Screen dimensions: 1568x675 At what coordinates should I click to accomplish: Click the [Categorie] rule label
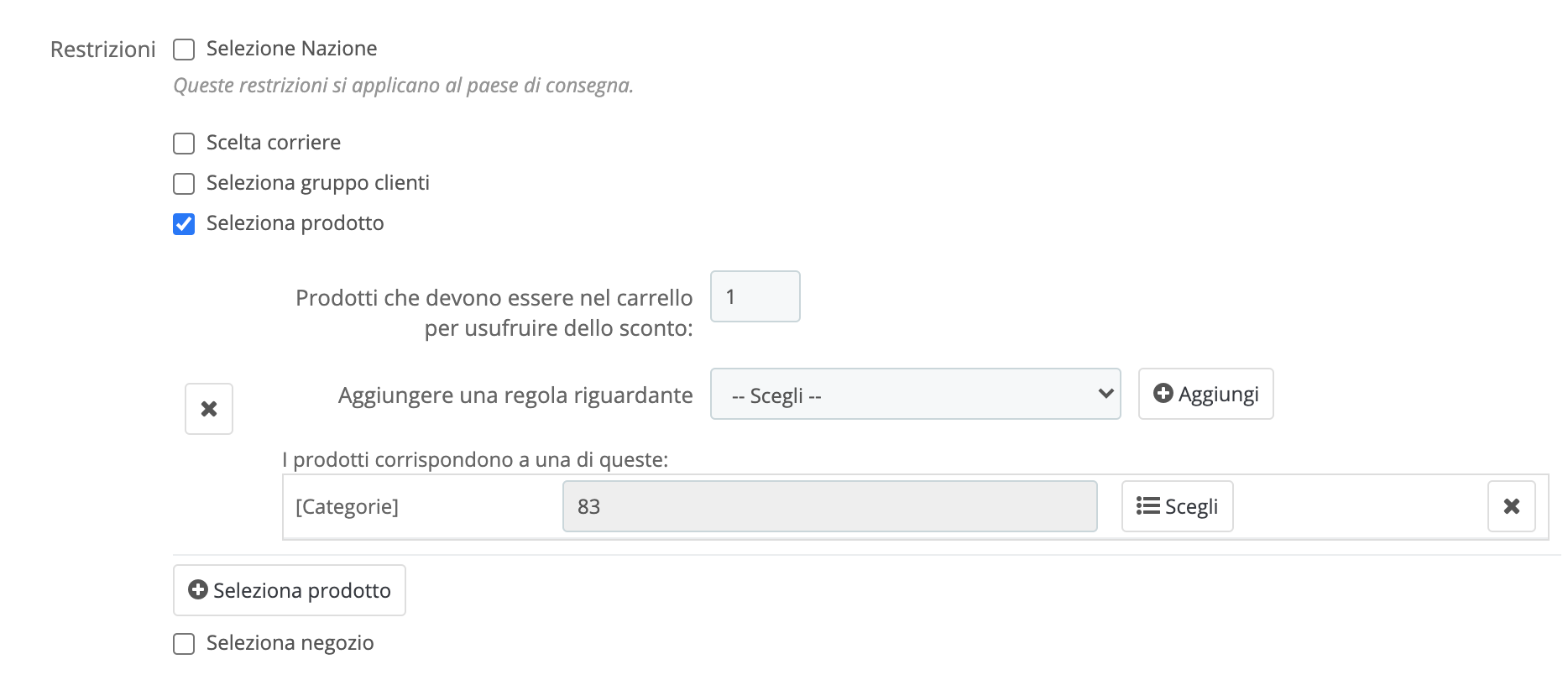pyautogui.click(x=347, y=506)
